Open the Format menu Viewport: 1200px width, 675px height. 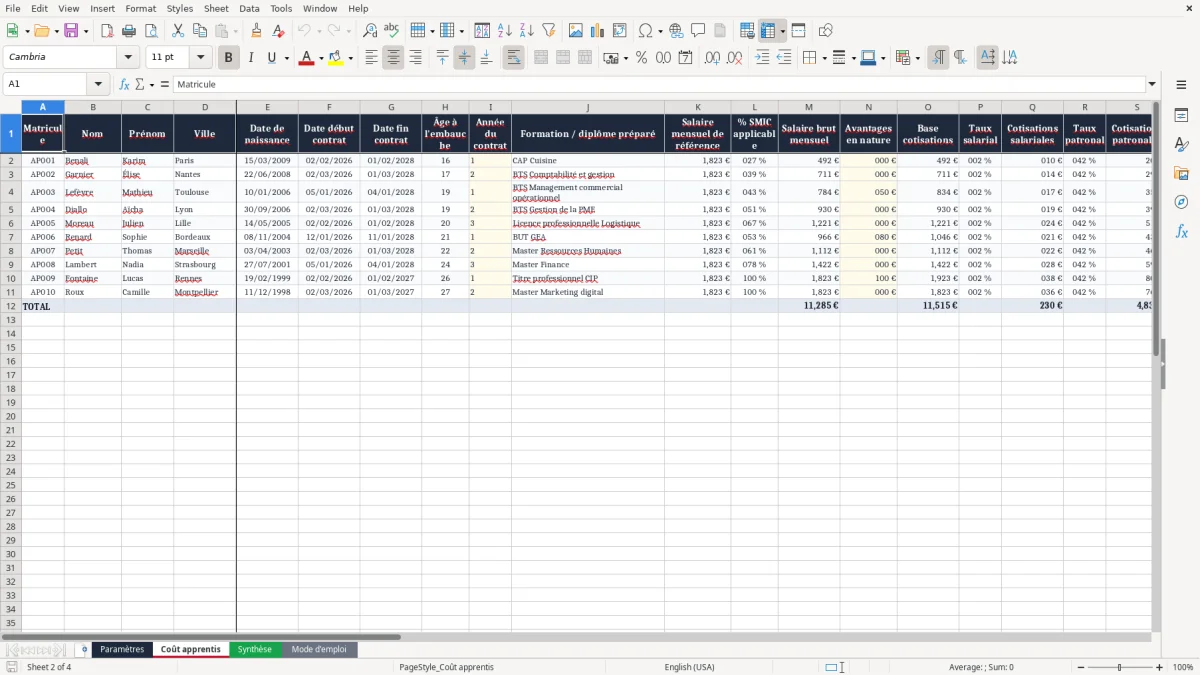pos(140,8)
